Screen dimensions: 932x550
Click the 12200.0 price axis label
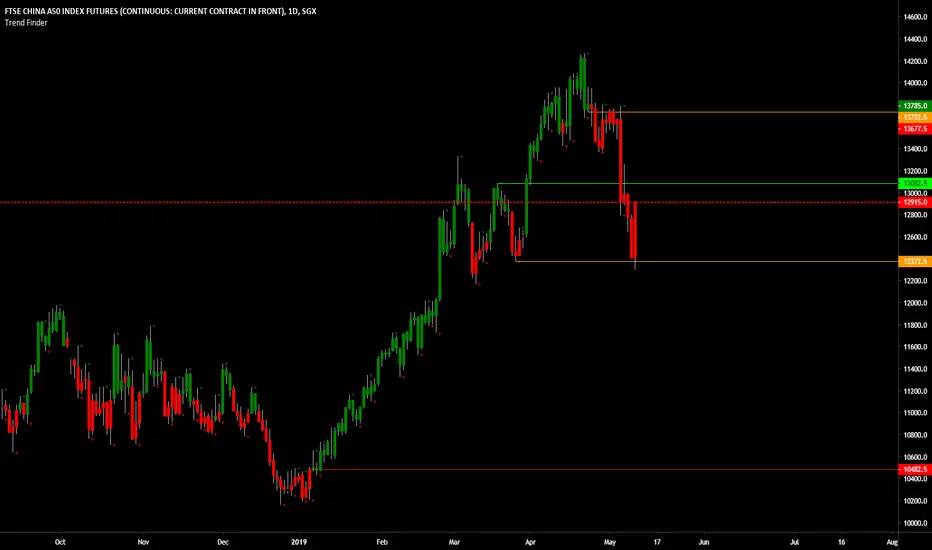tap(916, 281)
